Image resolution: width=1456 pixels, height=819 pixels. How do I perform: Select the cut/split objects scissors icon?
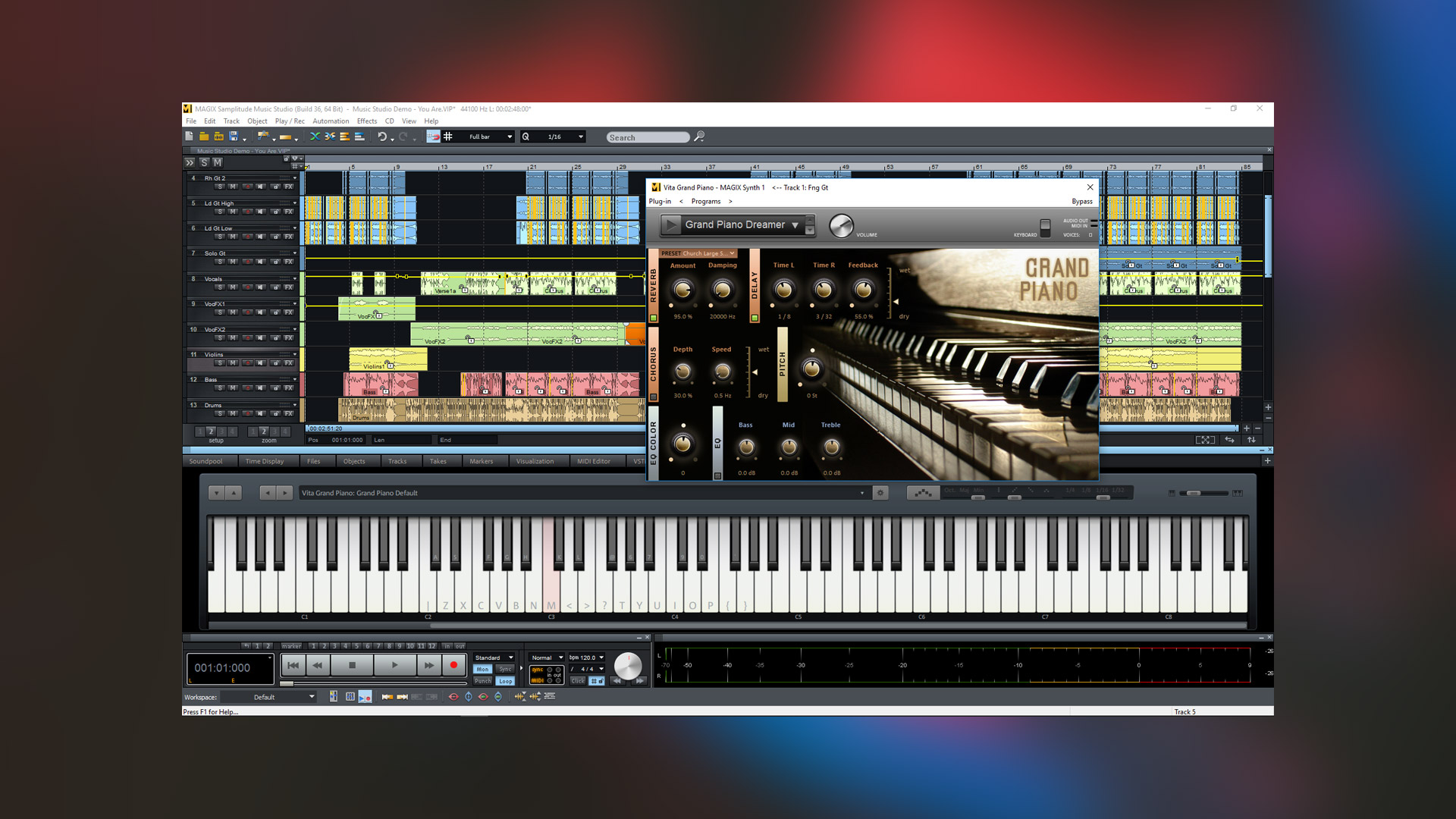tap(316, 136)
